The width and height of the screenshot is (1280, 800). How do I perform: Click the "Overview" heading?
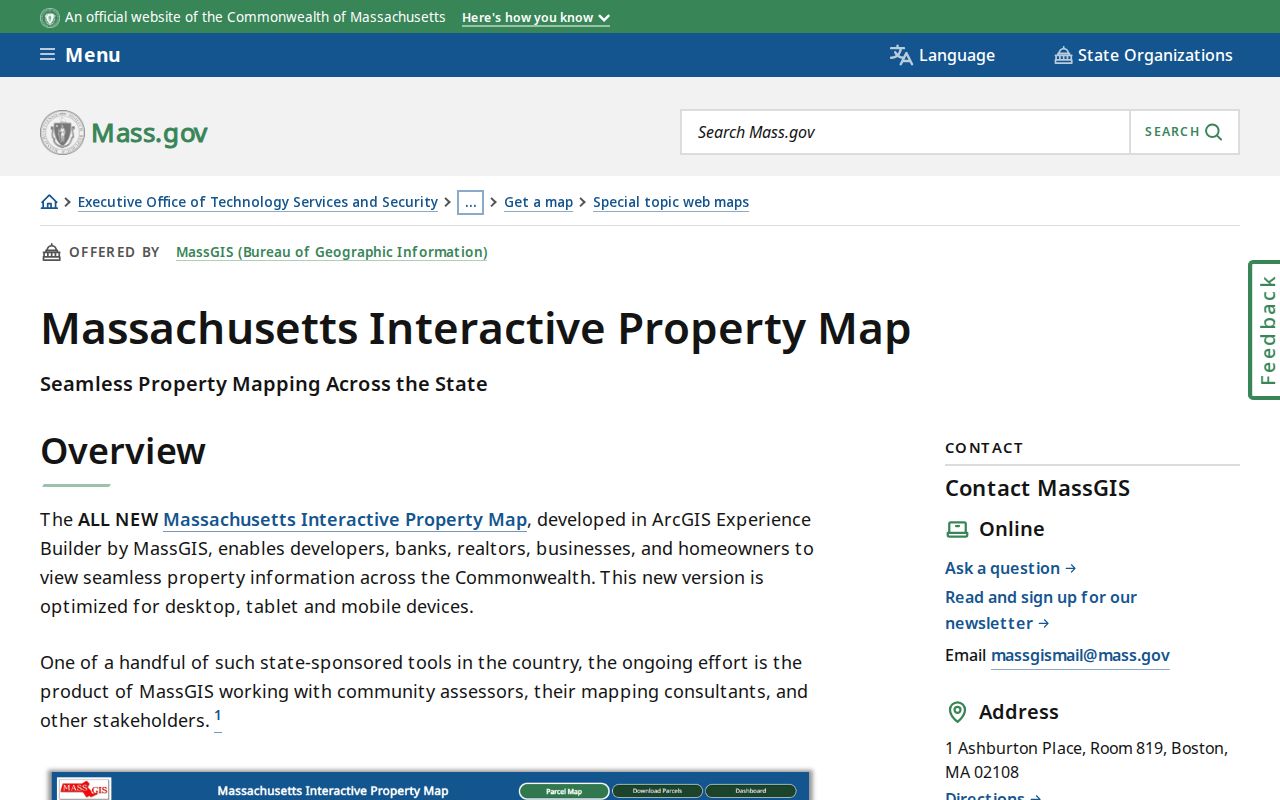[123, 451]
